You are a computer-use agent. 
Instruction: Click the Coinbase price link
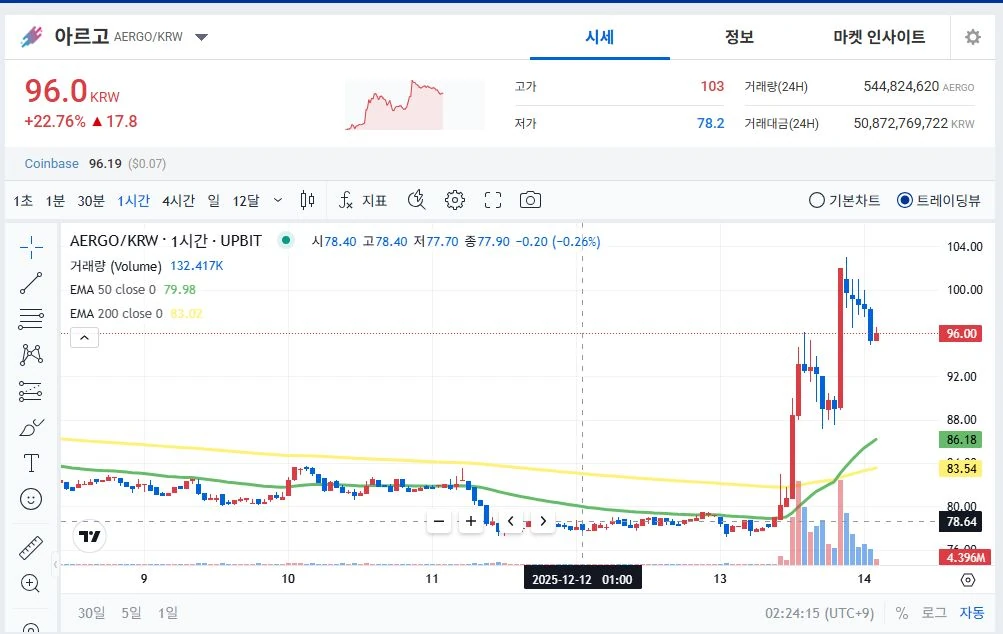[x=51, y=164]
